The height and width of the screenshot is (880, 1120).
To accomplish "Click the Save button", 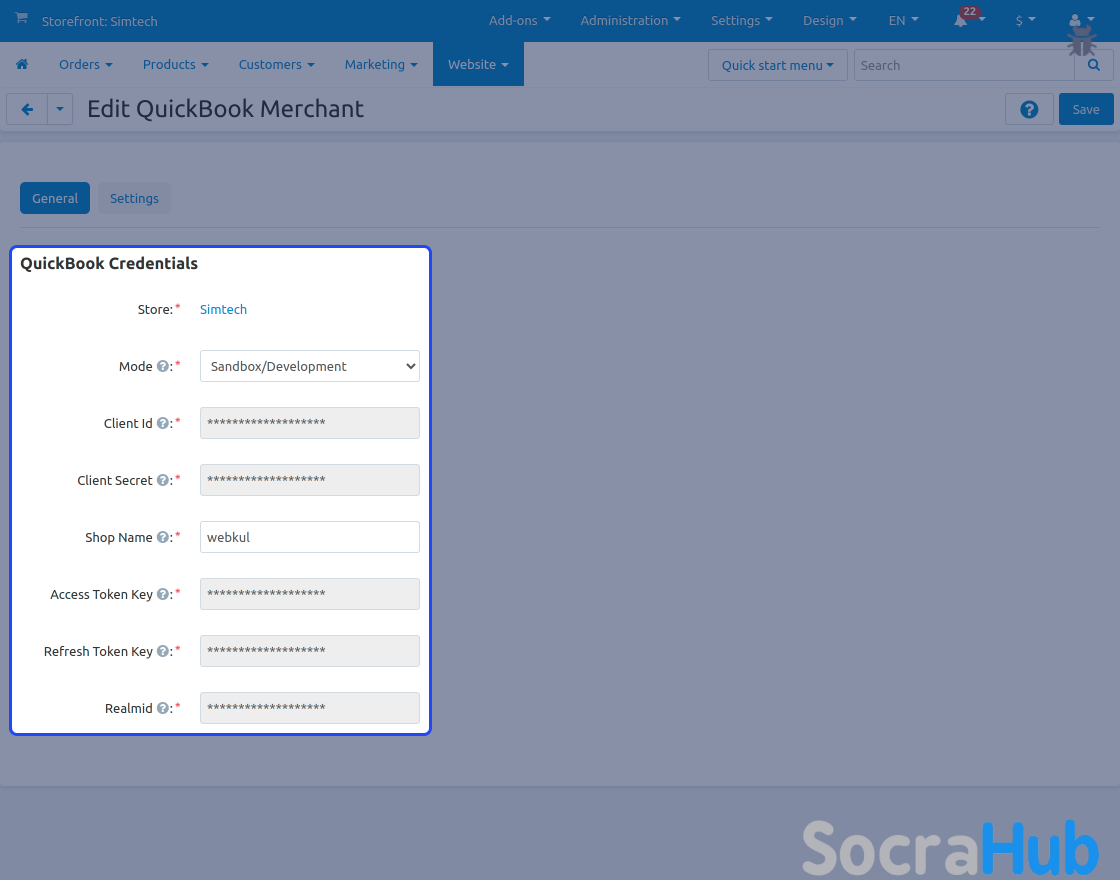I will point(1085,110).
